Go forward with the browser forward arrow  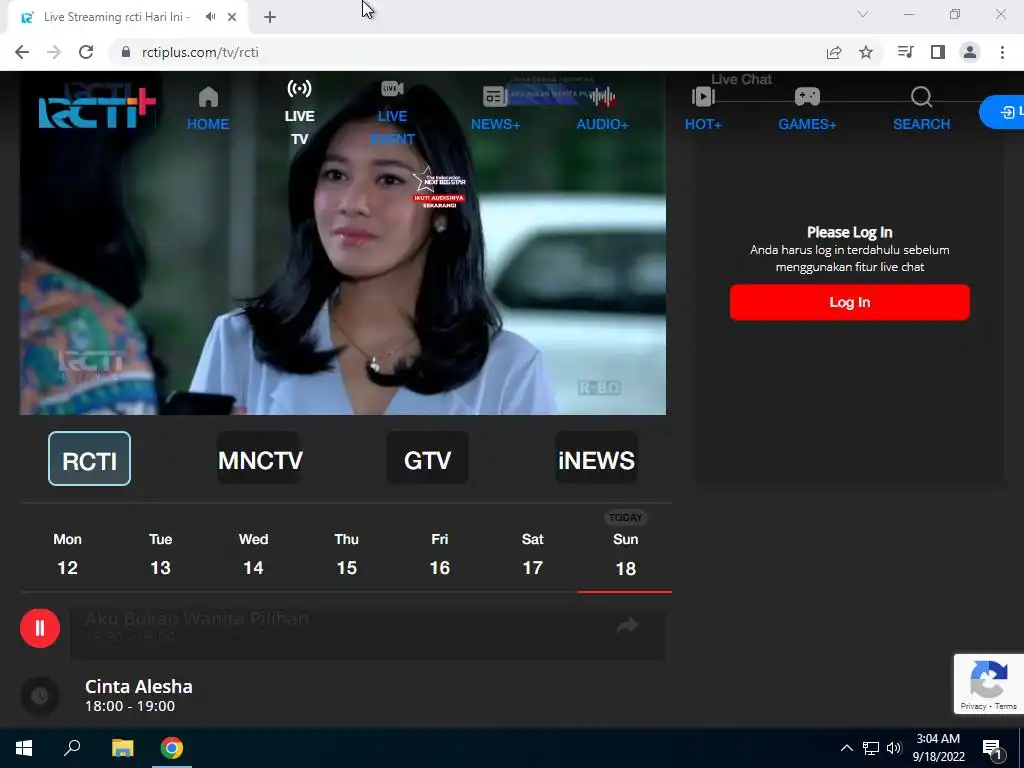point(54,52)
